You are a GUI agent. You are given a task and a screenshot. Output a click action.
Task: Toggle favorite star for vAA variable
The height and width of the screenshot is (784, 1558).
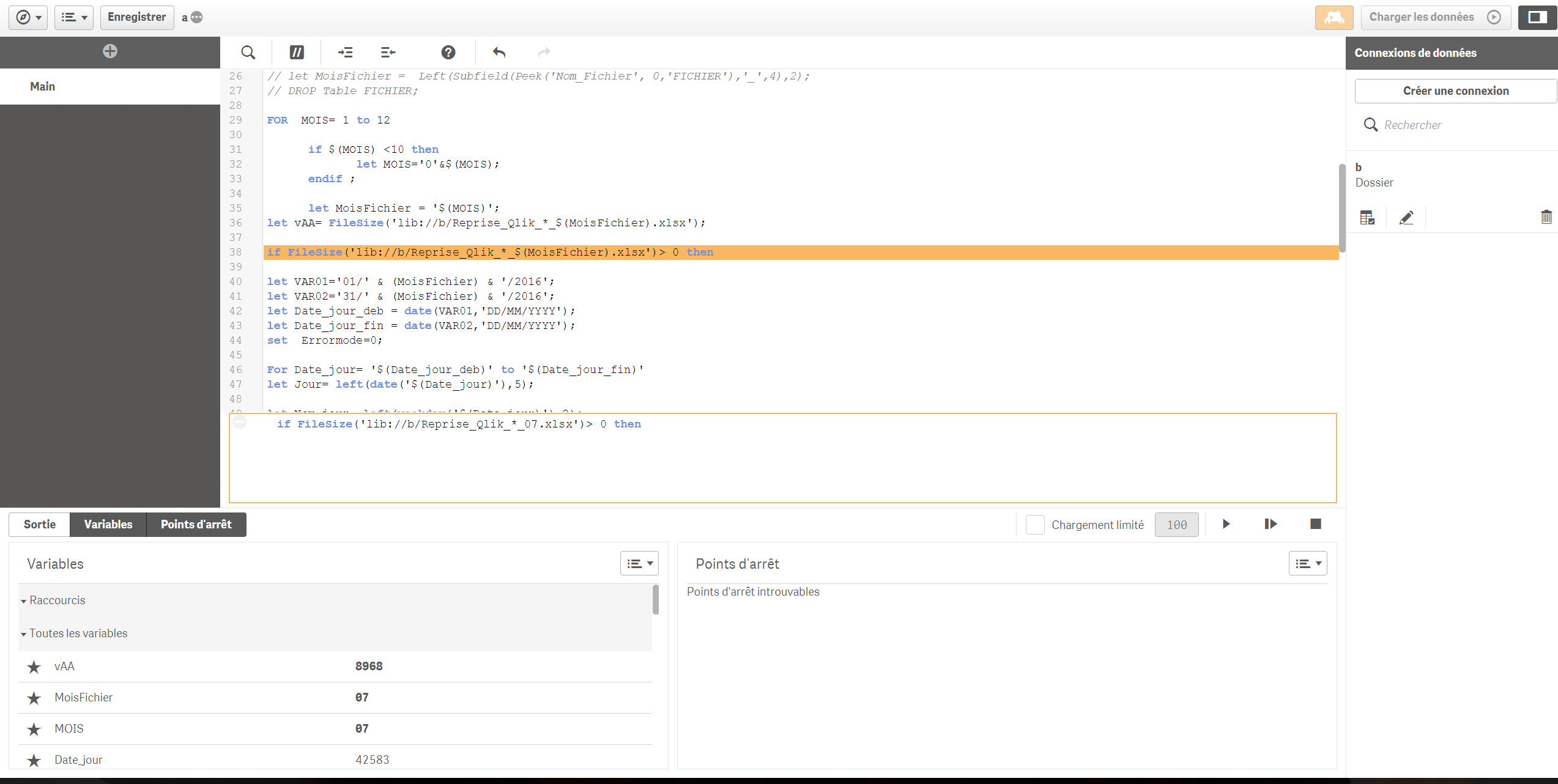click(x=34, y=667)
